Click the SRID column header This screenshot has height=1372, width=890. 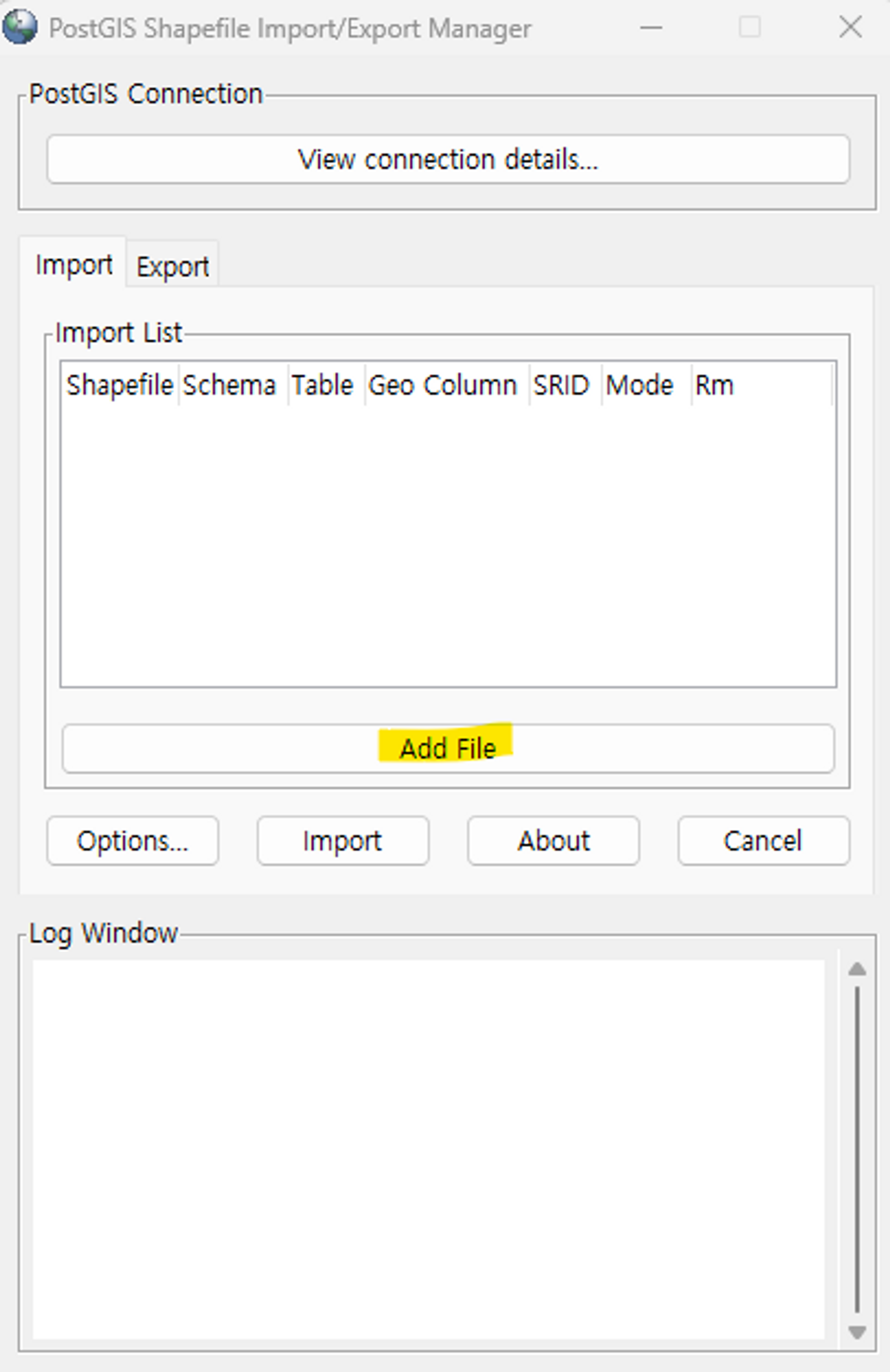tap(565, 384)
